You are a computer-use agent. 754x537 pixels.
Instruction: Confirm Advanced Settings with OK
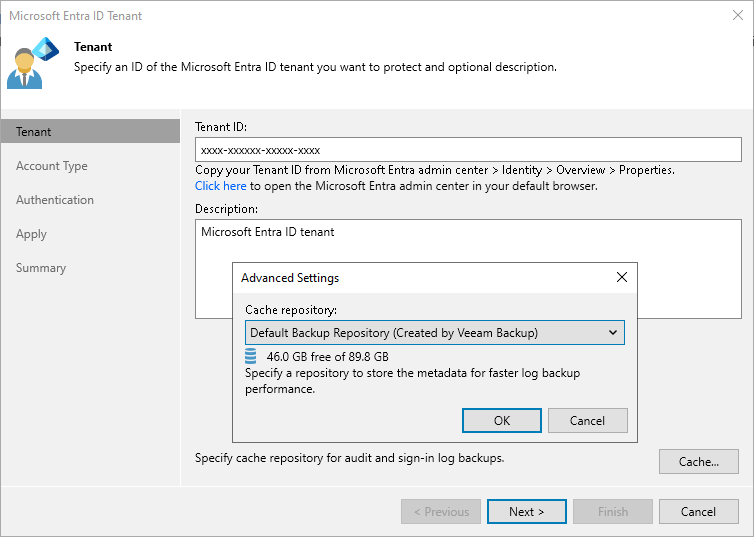(x=502, y=421)
